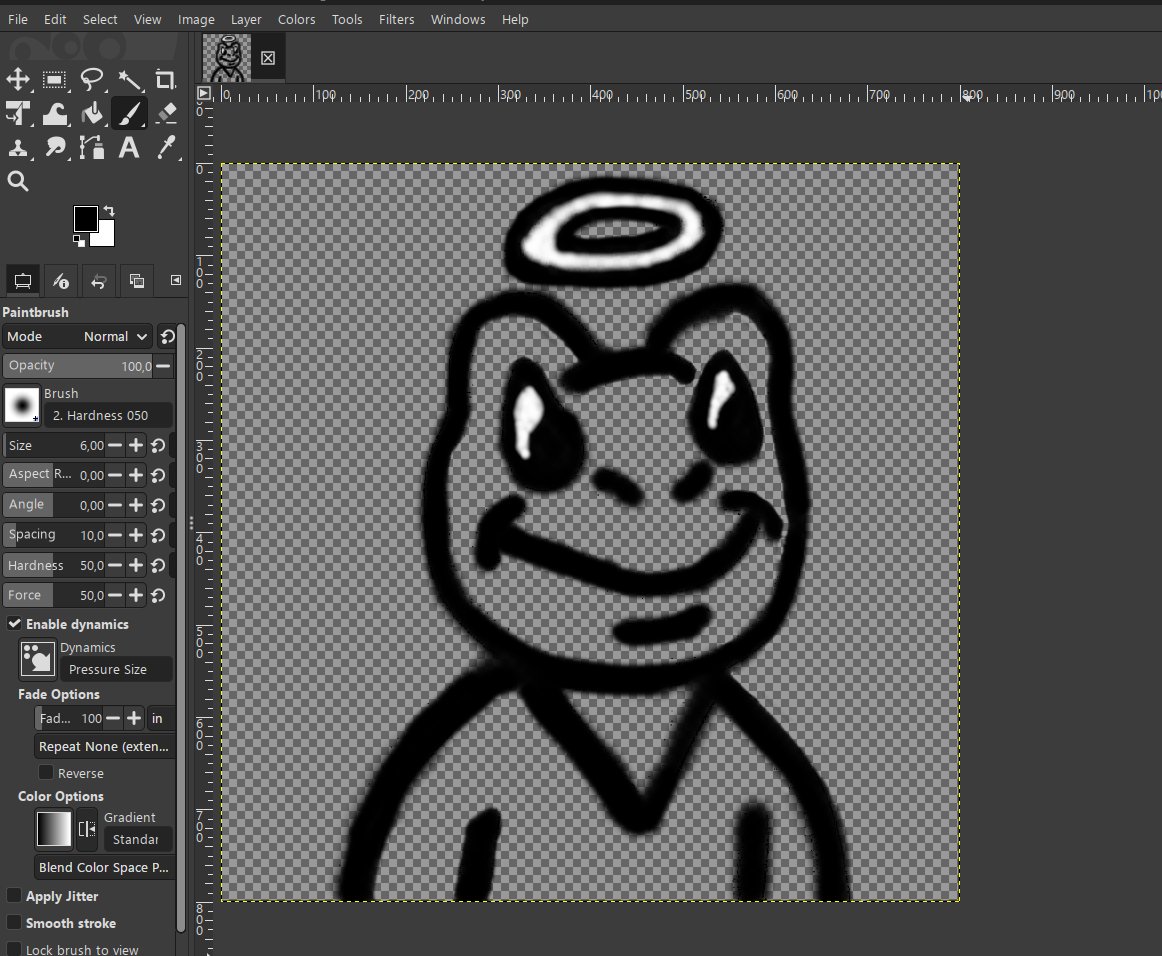
Task: Select the Paths tool
Action: (91, 147)
